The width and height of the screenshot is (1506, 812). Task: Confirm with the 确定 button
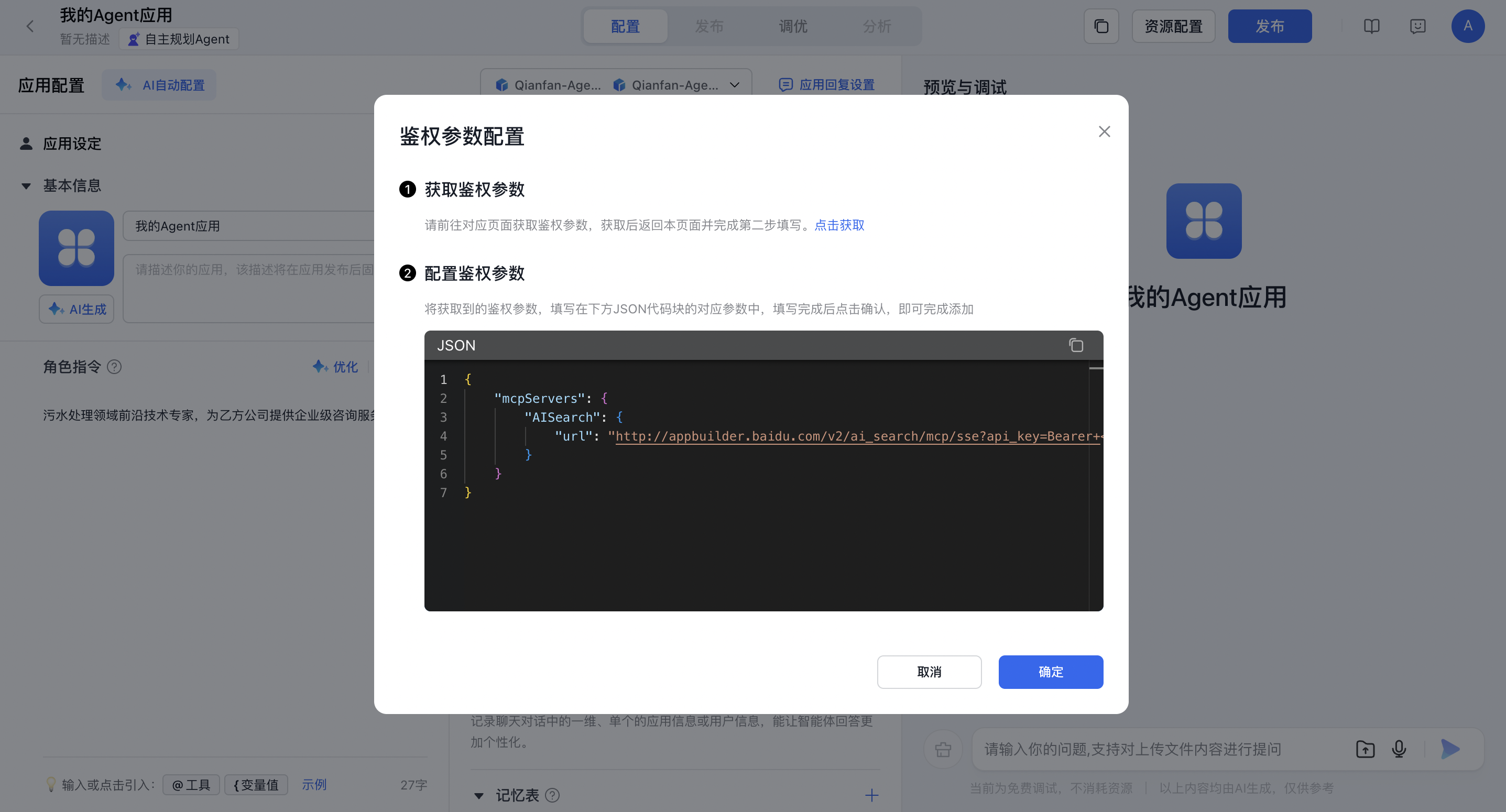pos(1051,672)
